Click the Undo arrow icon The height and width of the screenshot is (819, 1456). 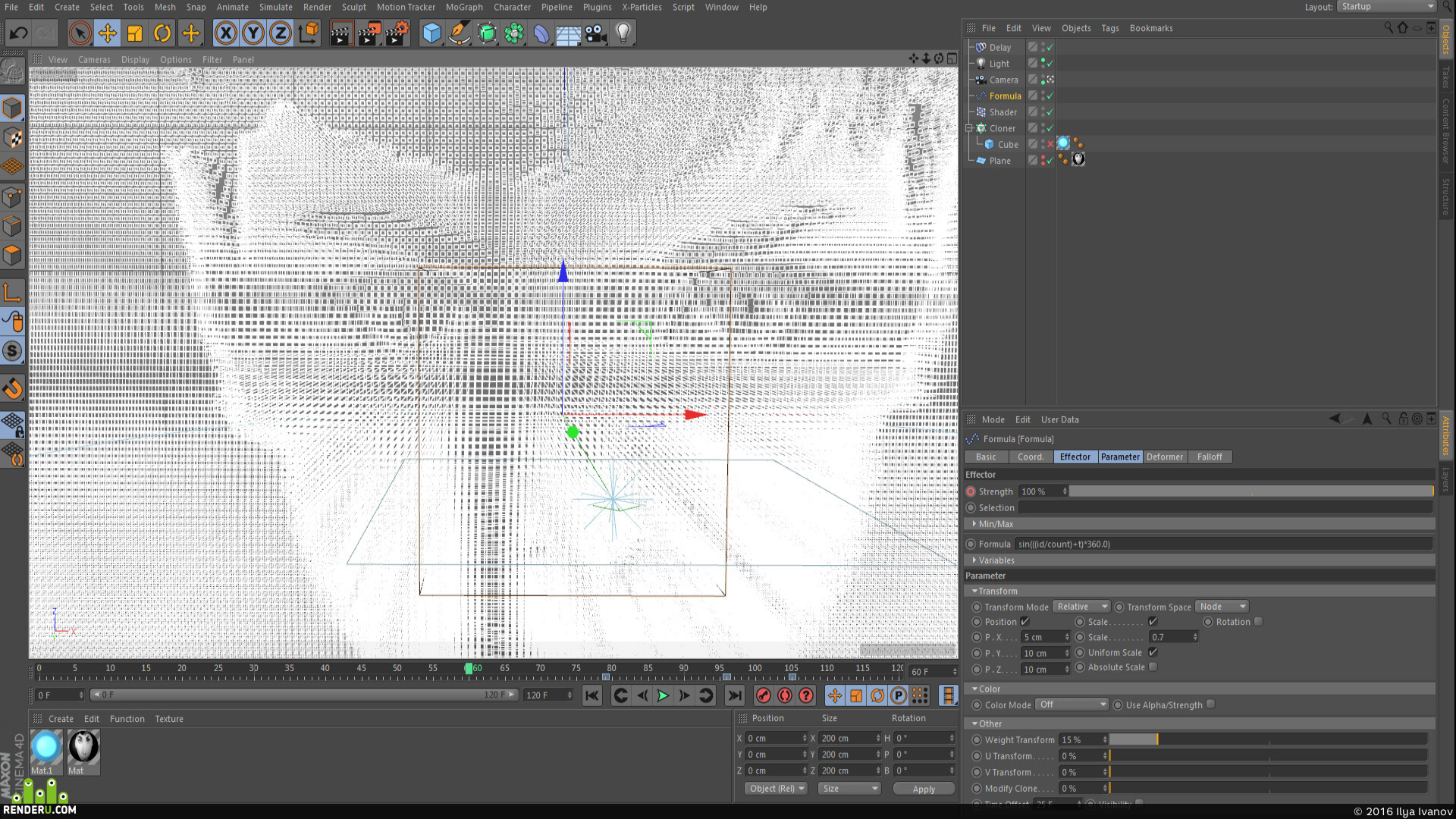(x=19, y=33)
